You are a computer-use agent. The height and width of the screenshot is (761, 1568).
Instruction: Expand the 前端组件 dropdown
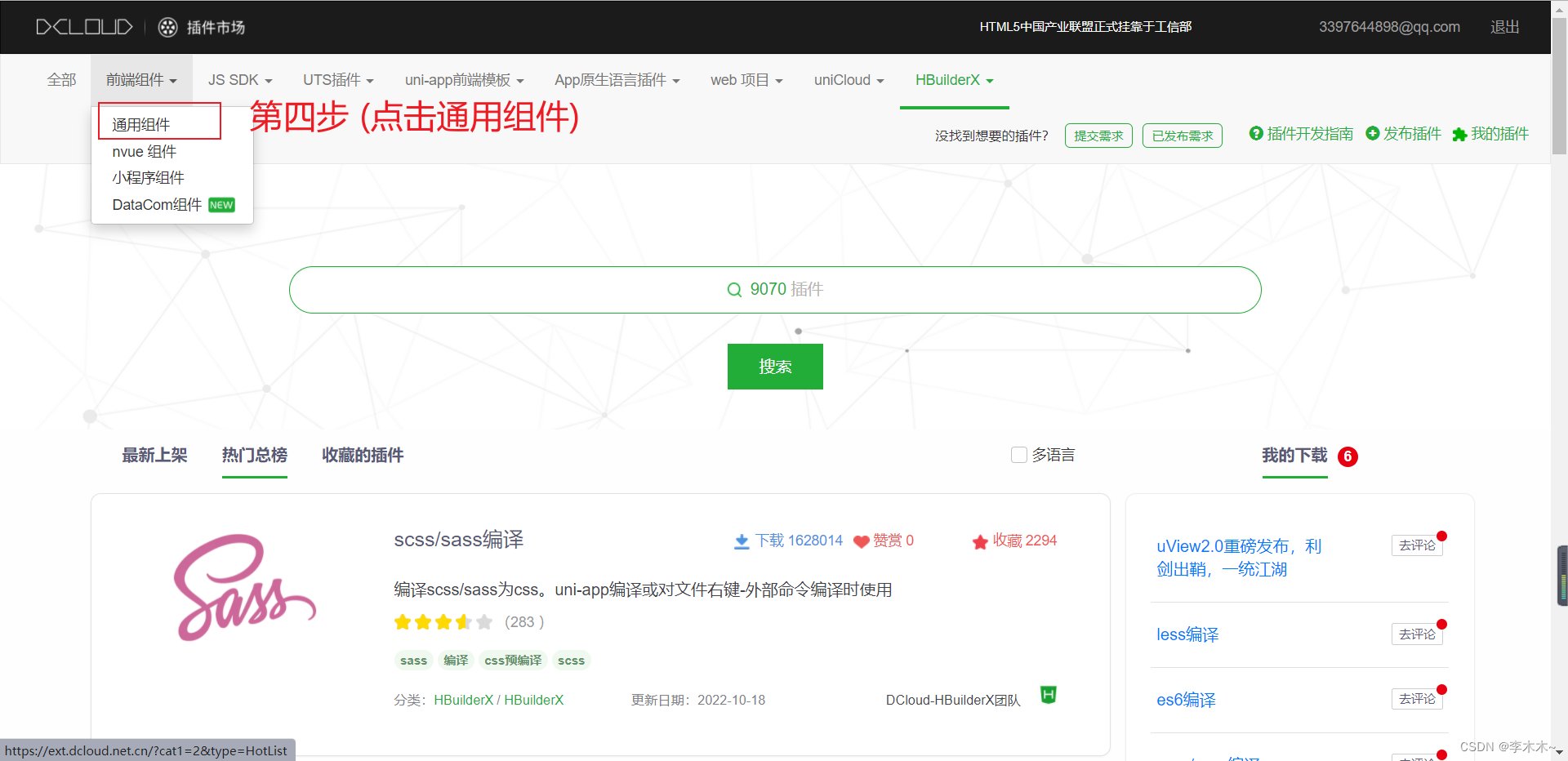[x=141, y=80]
